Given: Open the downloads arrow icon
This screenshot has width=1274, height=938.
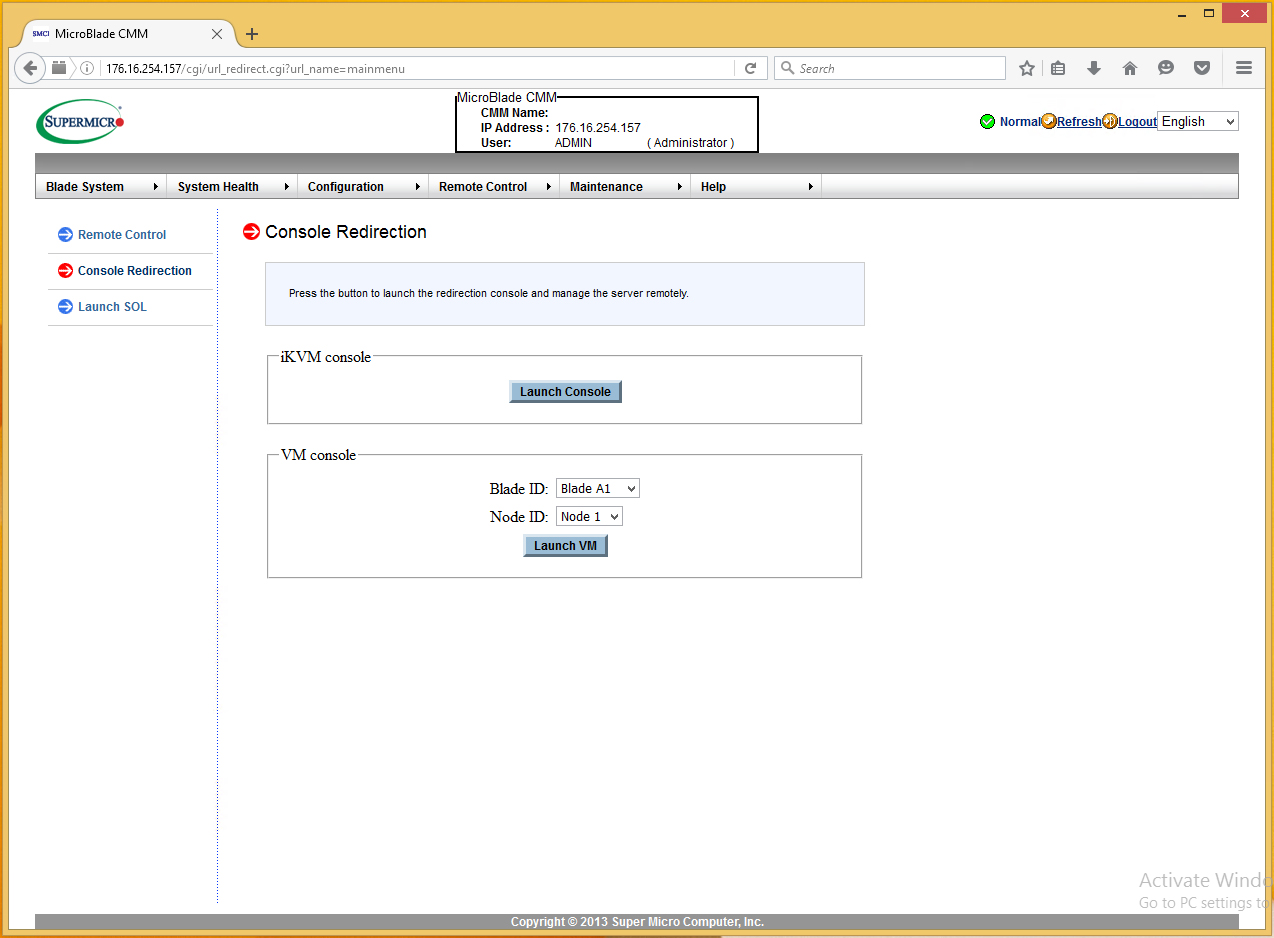Looking at the screenshot, I should 1094,68.
